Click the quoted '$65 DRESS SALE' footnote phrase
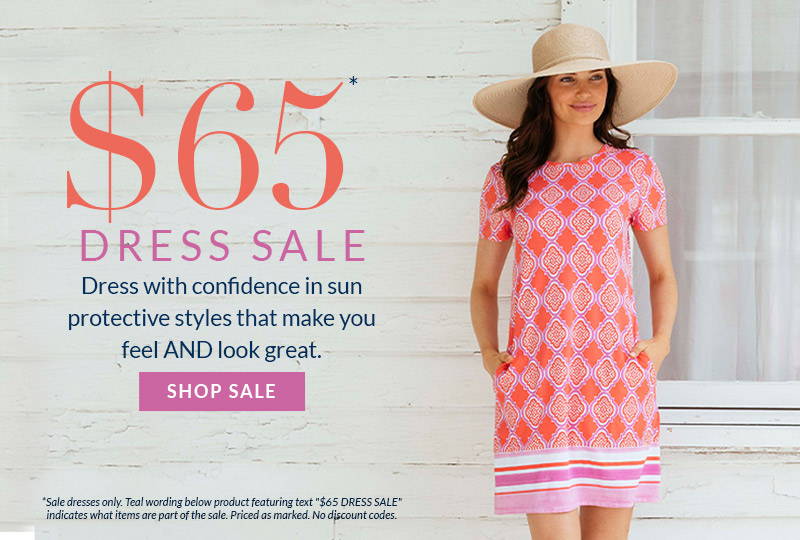 click(x=359, y=502)
